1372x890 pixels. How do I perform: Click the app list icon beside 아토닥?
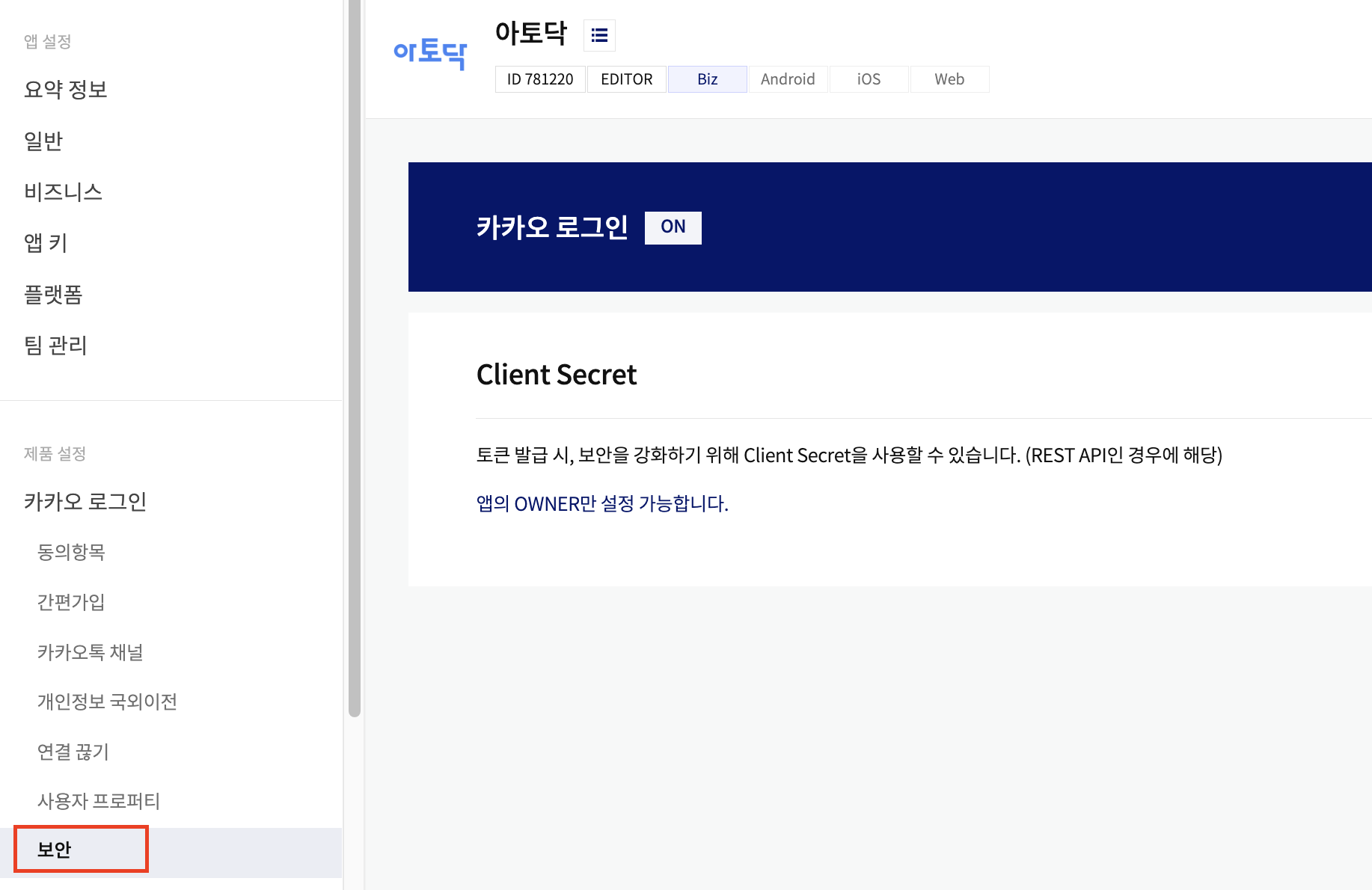pyautogui.click(x=599, y=35)
